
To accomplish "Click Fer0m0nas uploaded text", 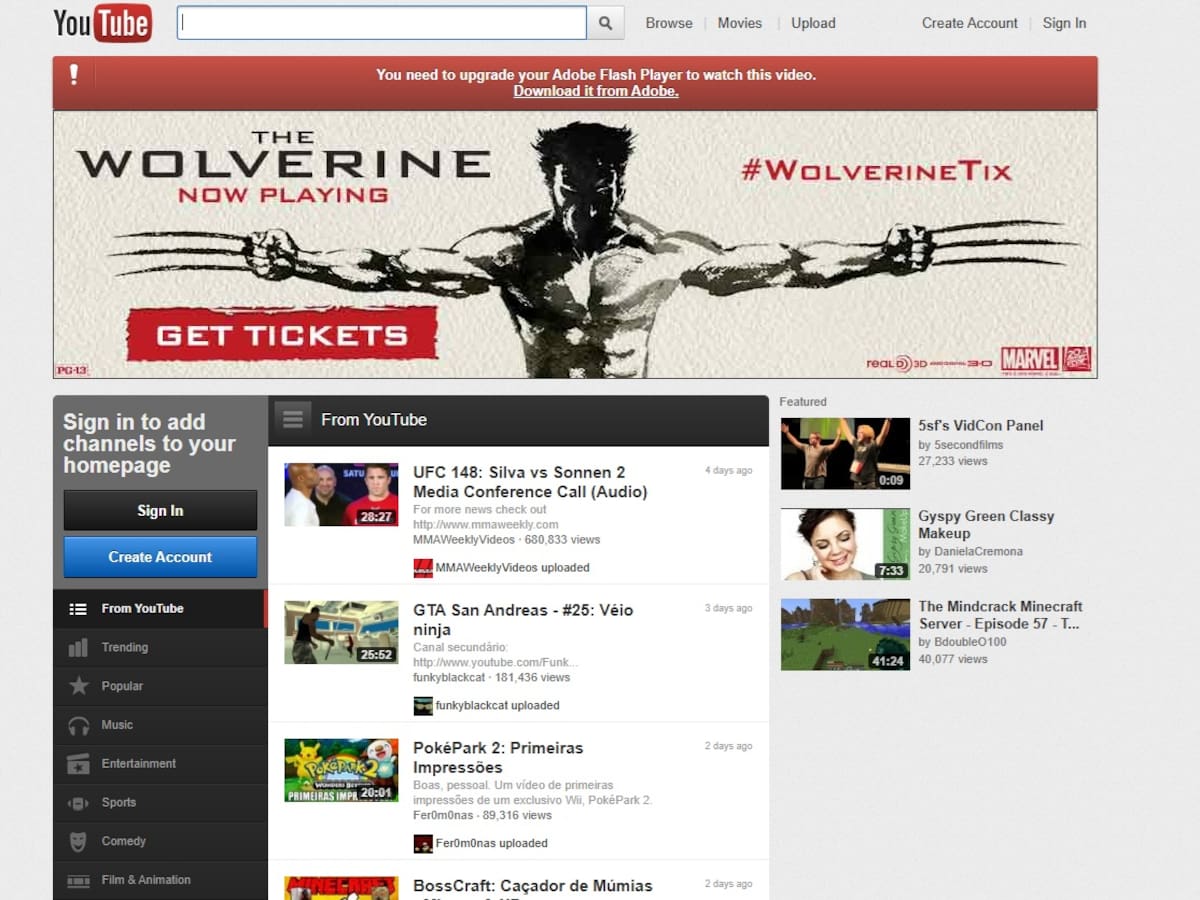I will click(491, 844).
